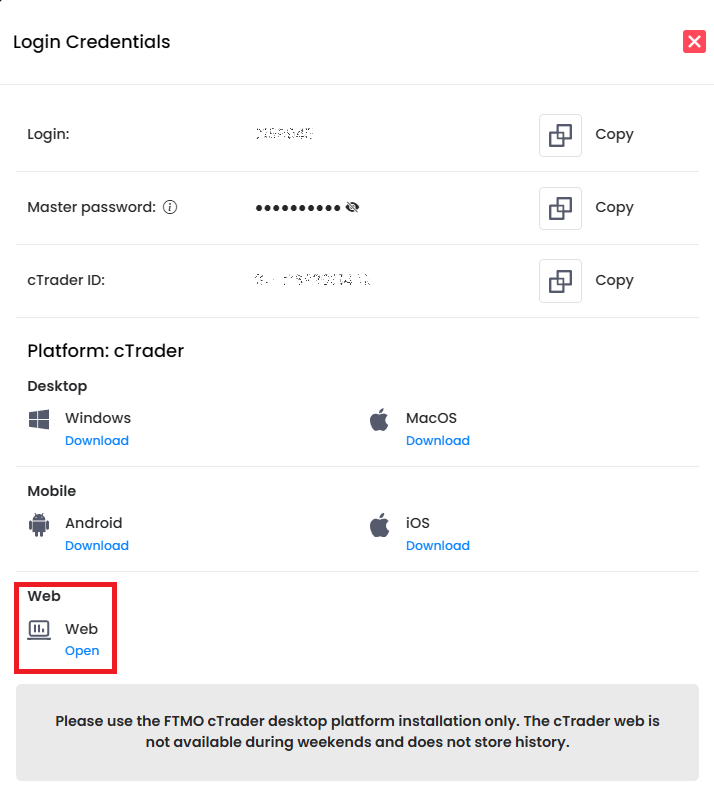714x799 pixels.
Task: Close the Login Credentials dialog
Action: pyautogui.click(x=694, y=41)
